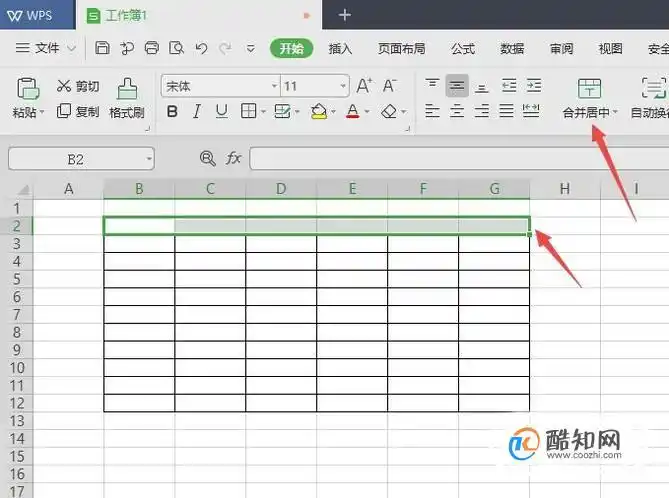Cut selection with 剪切 scissors

pyautogui.click(x=78, y=86)
